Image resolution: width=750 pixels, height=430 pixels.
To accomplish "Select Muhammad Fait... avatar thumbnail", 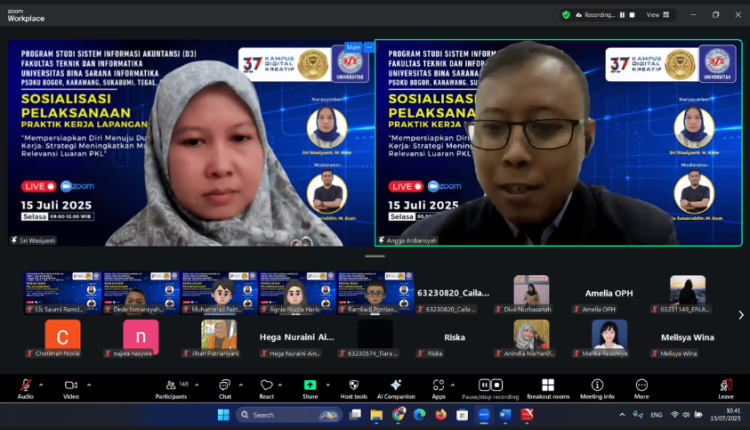I will pyautogui.click(x=219, y=293).
